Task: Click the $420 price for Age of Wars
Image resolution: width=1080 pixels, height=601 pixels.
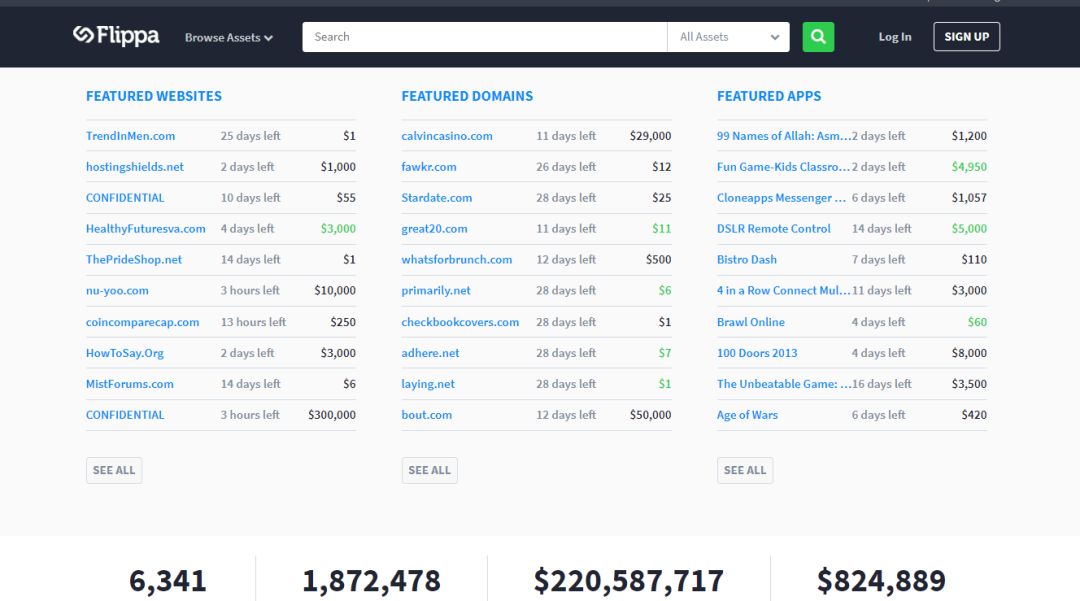Action: [974, 414]
